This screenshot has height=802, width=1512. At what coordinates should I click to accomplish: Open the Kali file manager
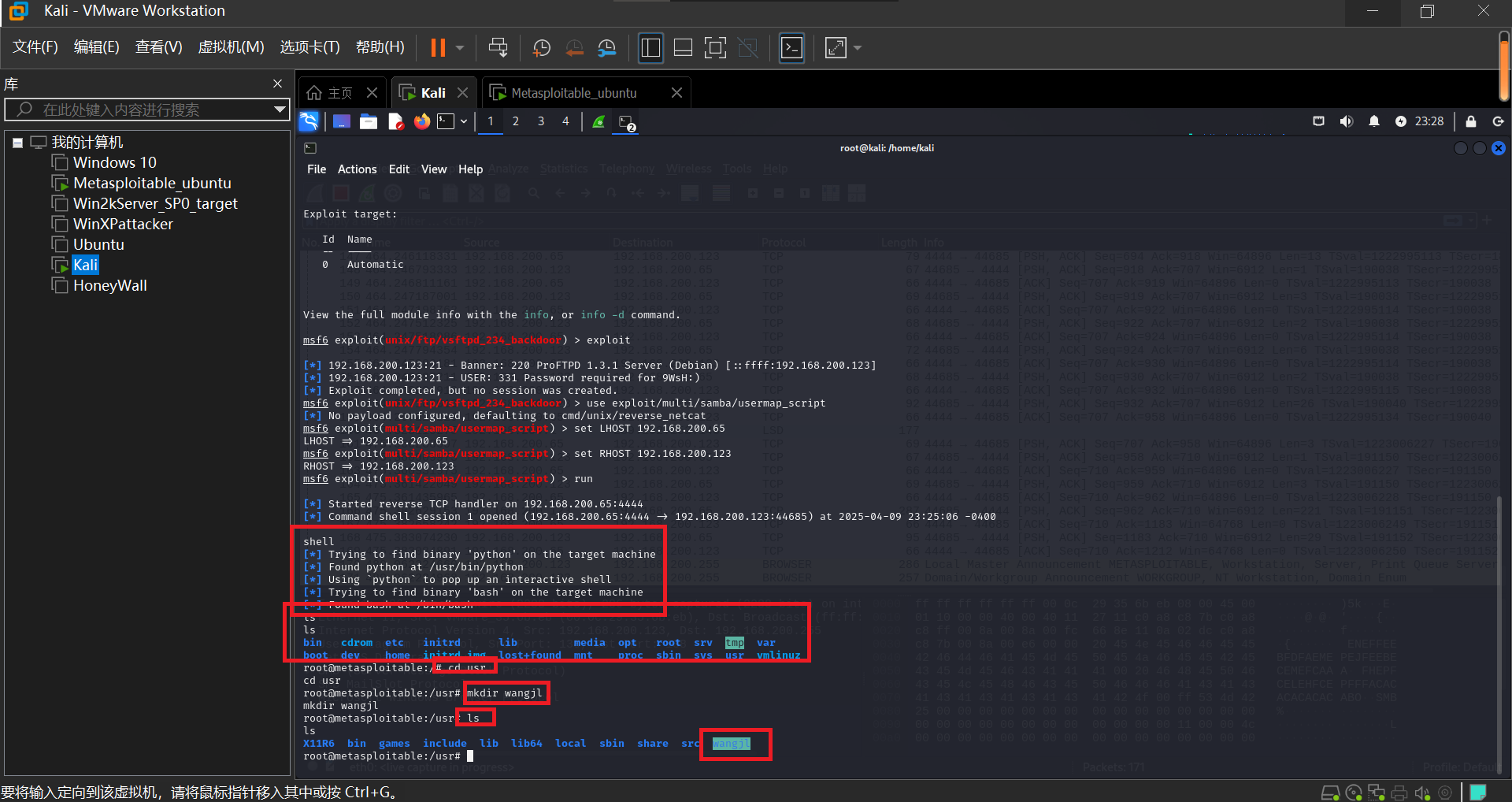pyautogui.click(x=369, y=121)
